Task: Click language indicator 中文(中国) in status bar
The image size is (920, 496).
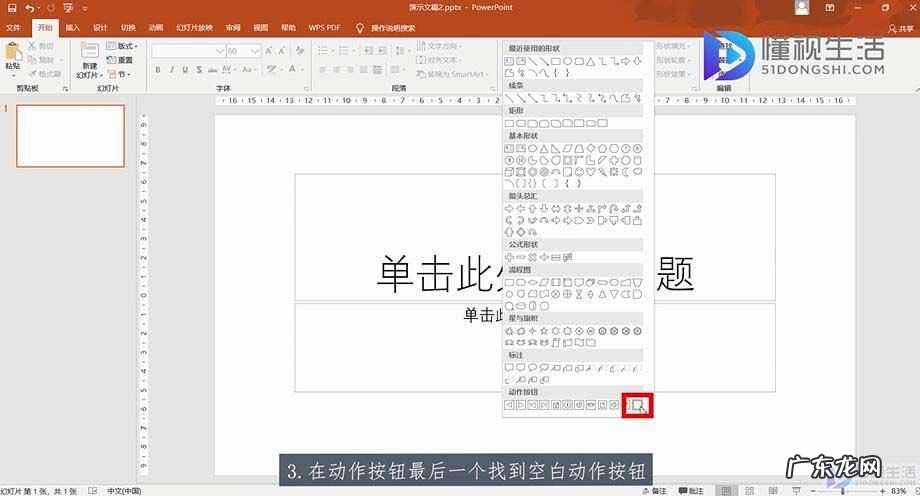Action: pyautogui.click(x=124, y=491)
